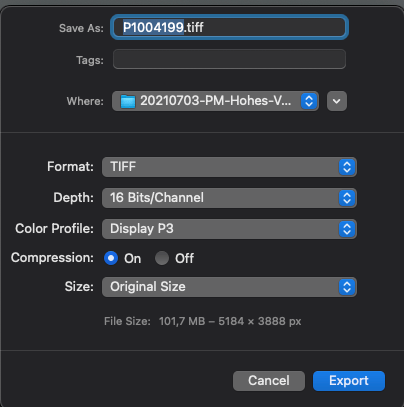
Task: Open Color Profile dropdown showing Display P3
Action: [x=229, y=229]
